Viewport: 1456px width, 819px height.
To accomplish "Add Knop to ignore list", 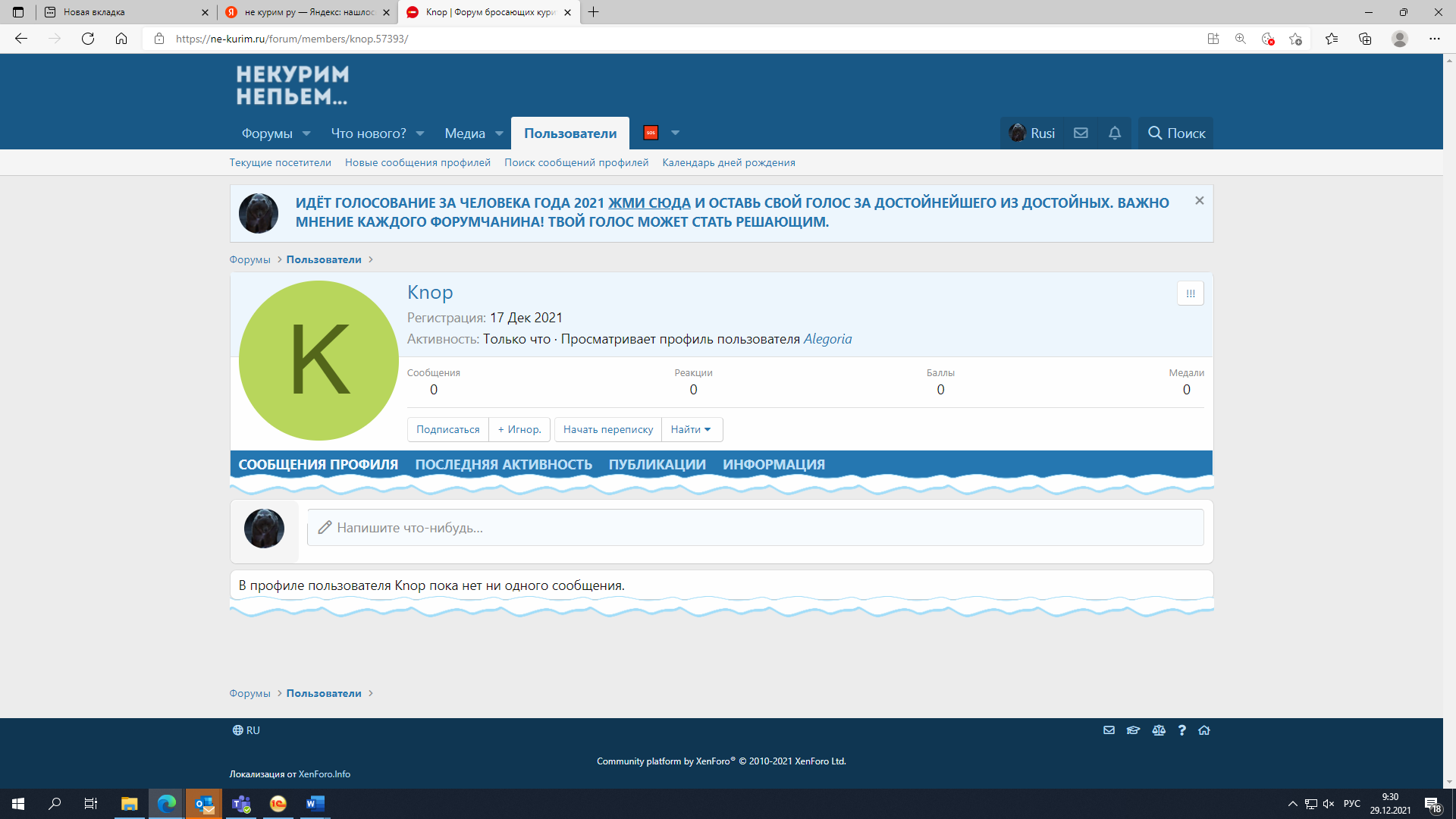I will [x=519, y=429].
